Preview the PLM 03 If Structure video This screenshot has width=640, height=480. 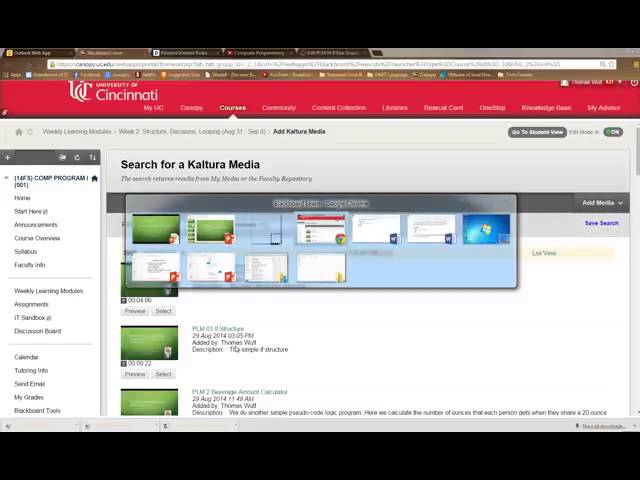[135, 374]
